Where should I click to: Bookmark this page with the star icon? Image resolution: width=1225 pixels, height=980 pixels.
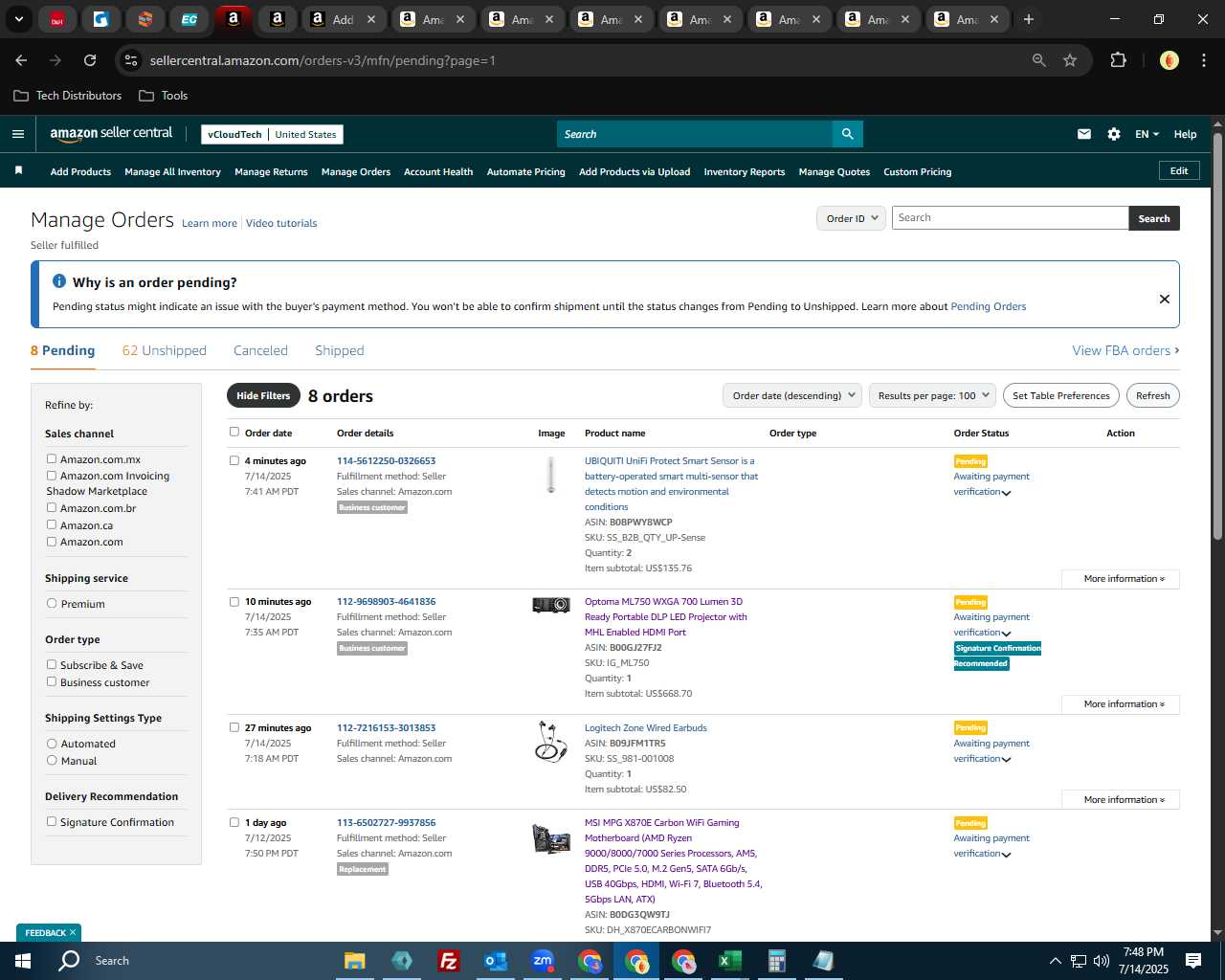[1070, 60]
